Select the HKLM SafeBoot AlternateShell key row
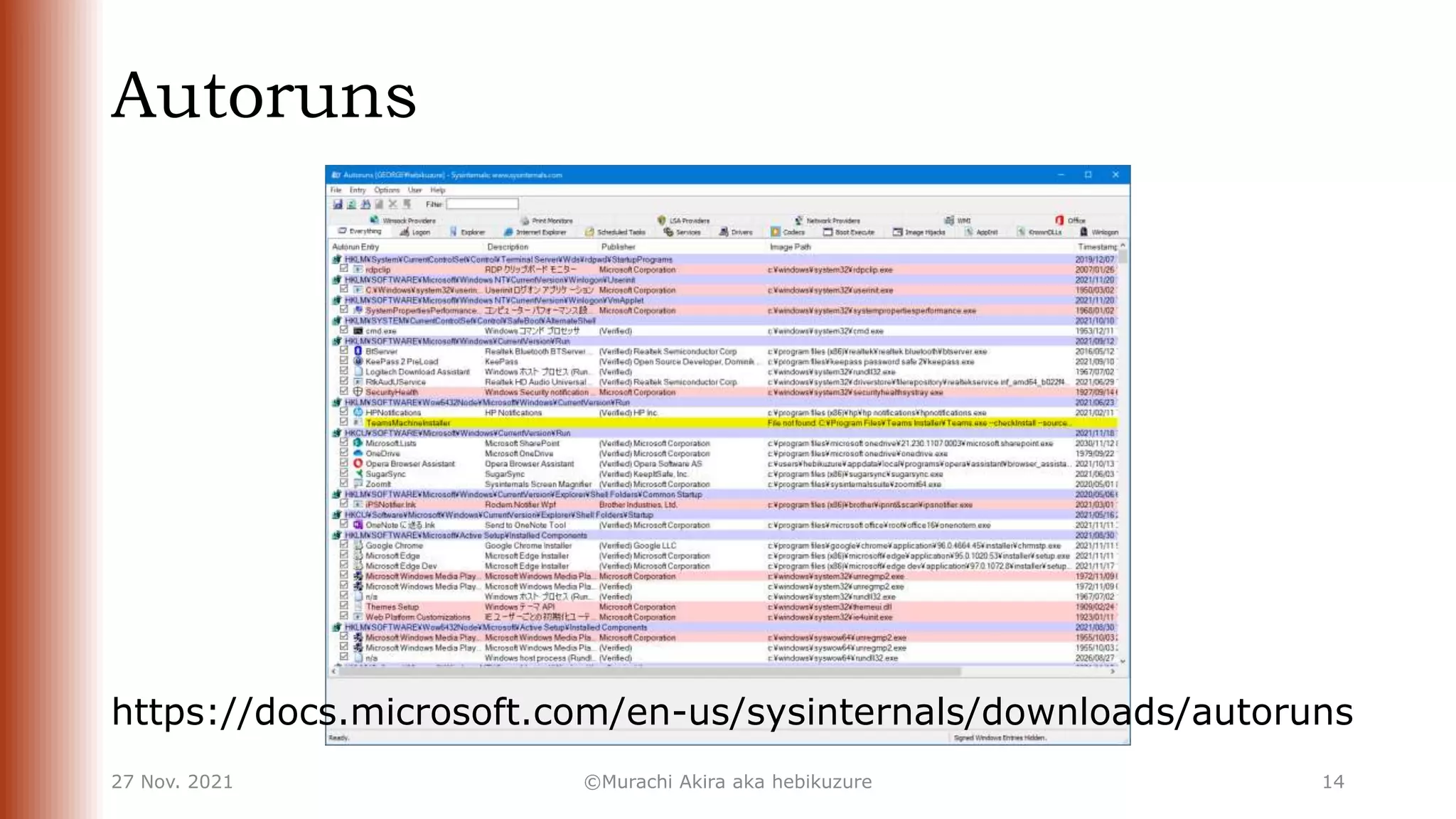 (725, 321)
